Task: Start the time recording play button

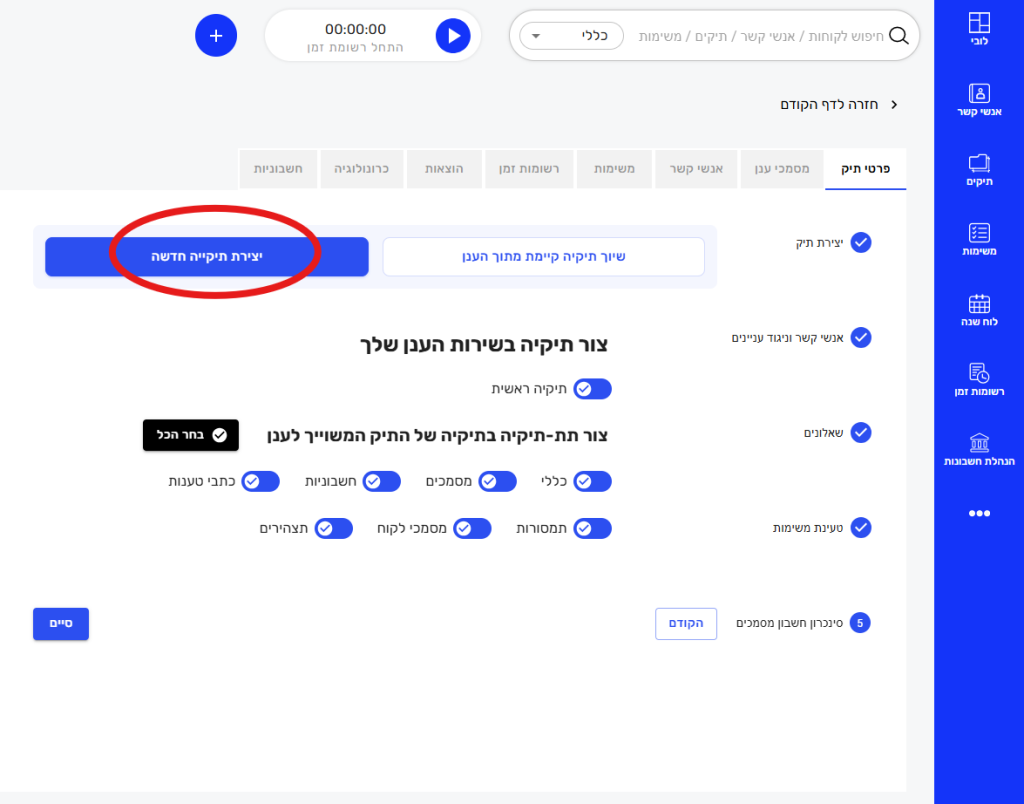Action: click(453, 36)
